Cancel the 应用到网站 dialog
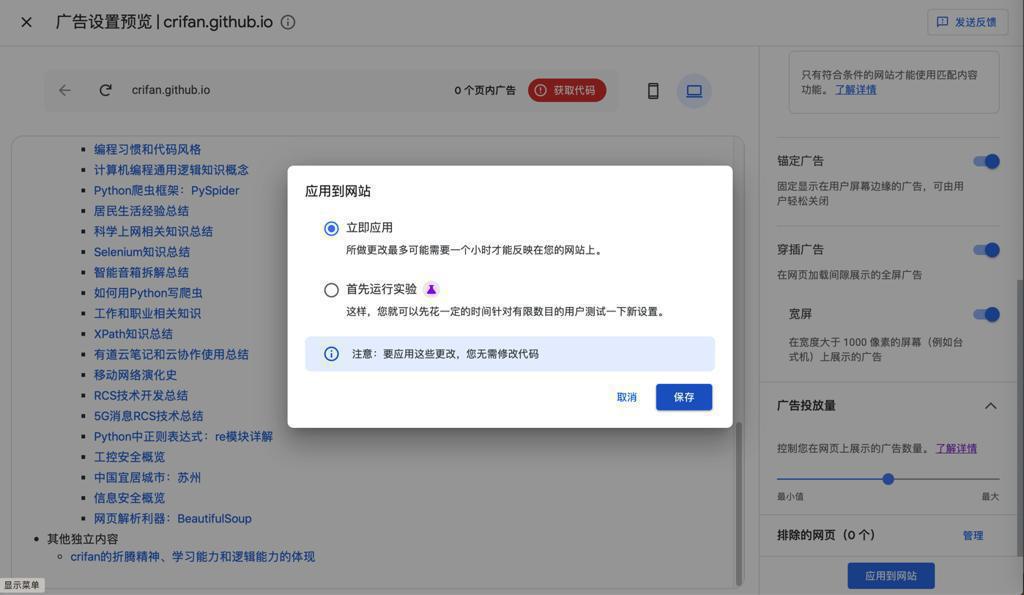The width and height of the screenshot is (1024, 595). [x=627, y=397]
